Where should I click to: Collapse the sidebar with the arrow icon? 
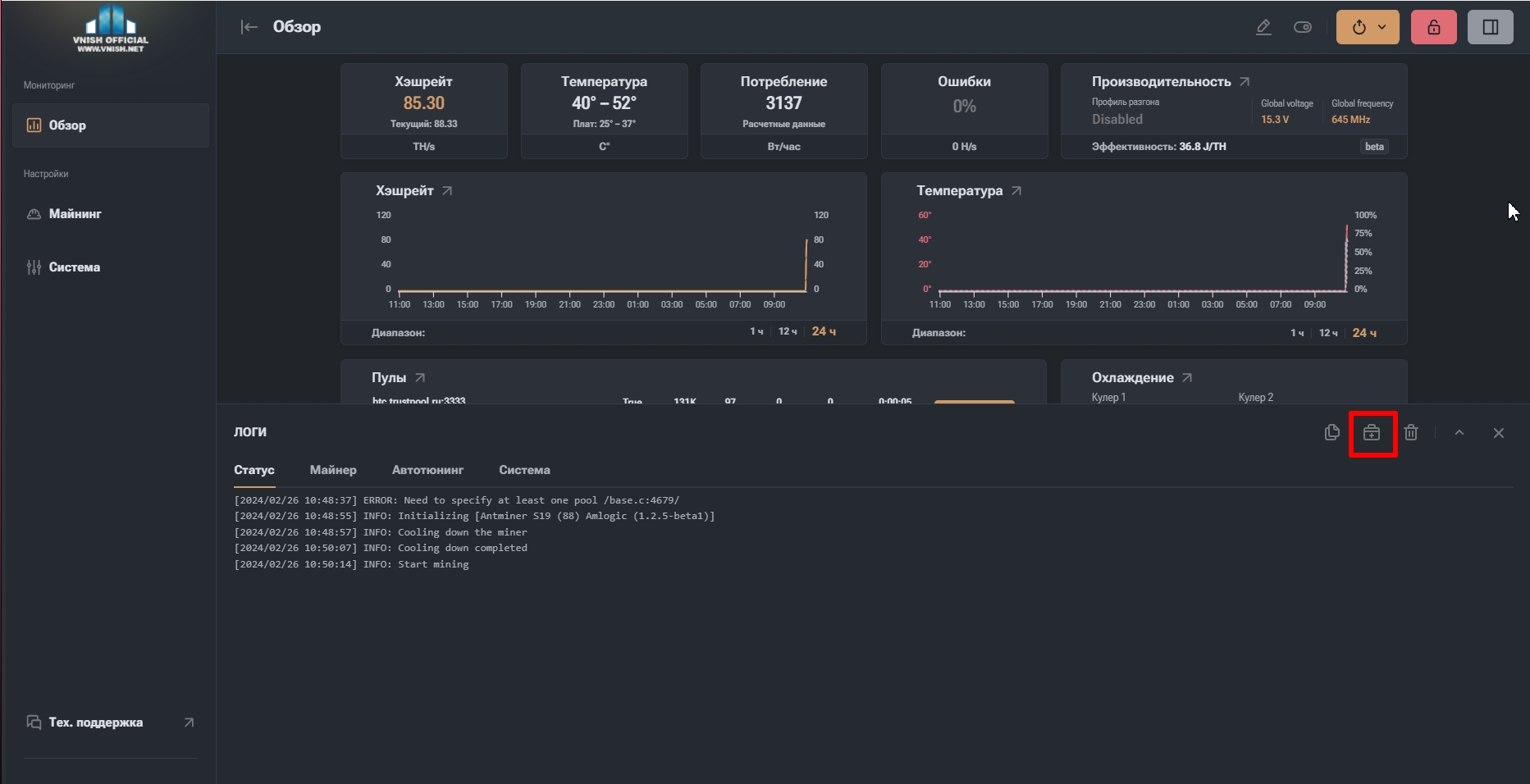point(249,27)
